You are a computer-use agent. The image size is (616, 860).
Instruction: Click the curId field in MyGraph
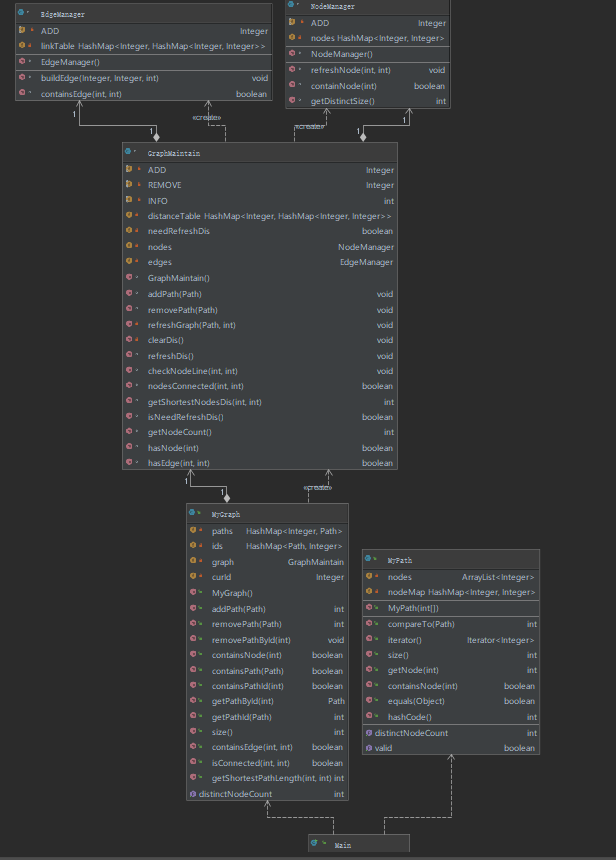point(222,577)
